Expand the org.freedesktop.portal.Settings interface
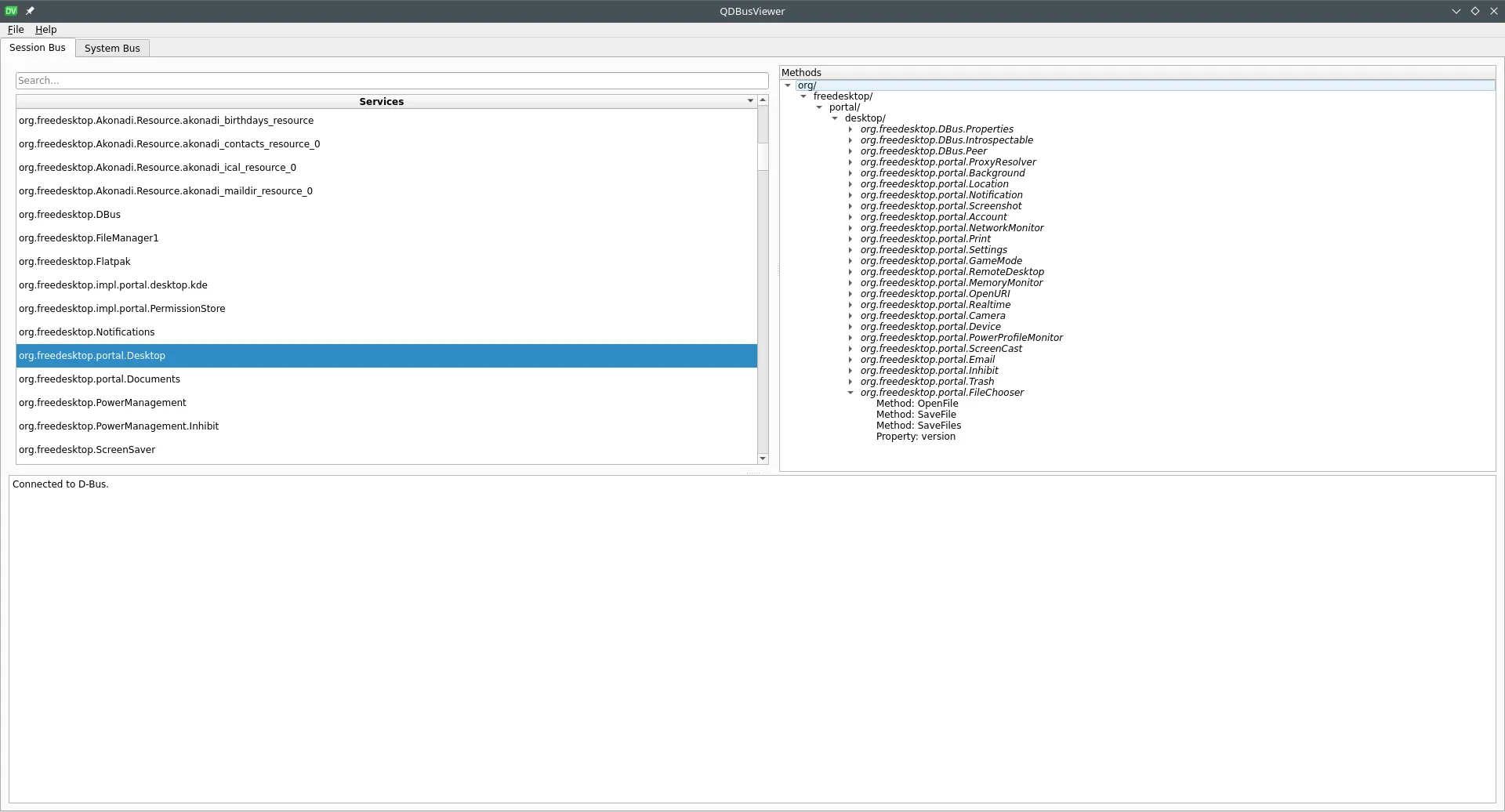 (850, 250)
